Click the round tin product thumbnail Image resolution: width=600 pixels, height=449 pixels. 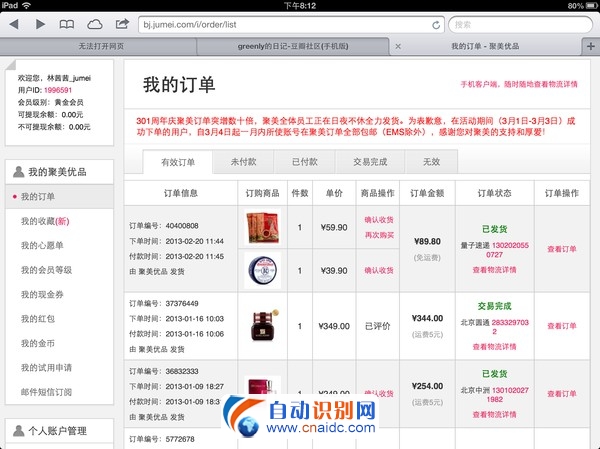tap(262, 270)
